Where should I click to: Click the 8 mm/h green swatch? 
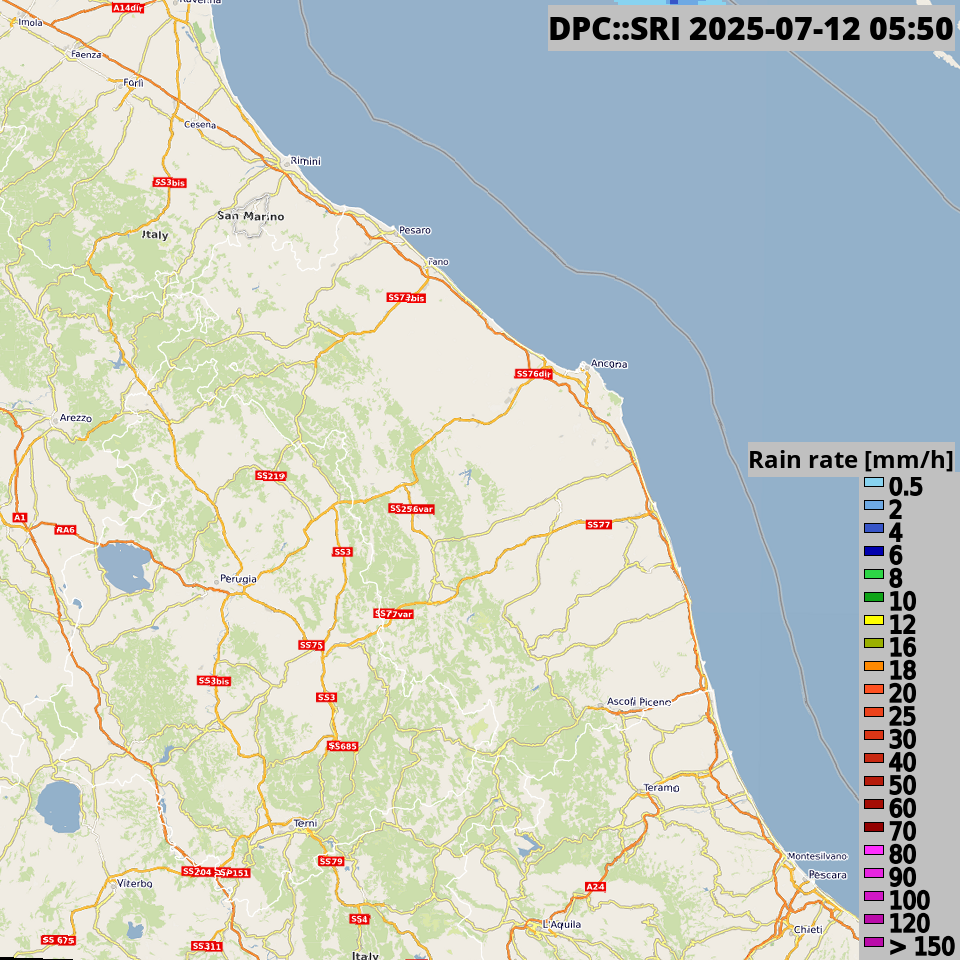click(874, 574)
